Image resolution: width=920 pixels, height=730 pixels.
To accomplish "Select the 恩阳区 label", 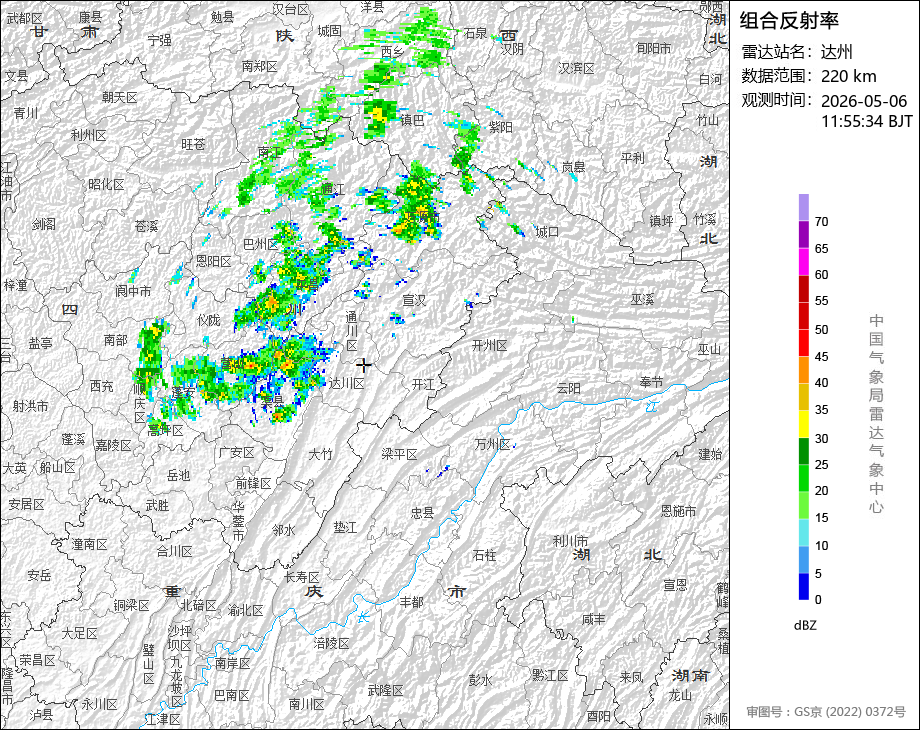I will click(214, 261).
